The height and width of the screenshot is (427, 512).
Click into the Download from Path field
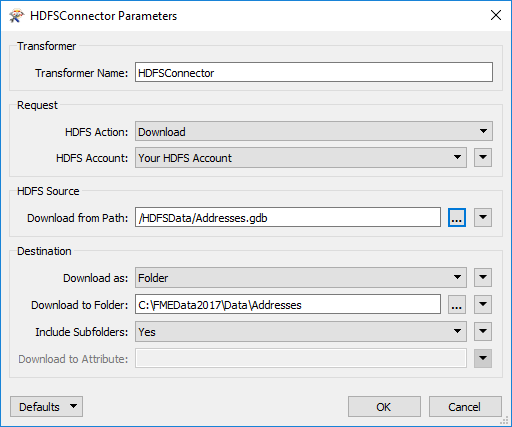pos(288,217)
